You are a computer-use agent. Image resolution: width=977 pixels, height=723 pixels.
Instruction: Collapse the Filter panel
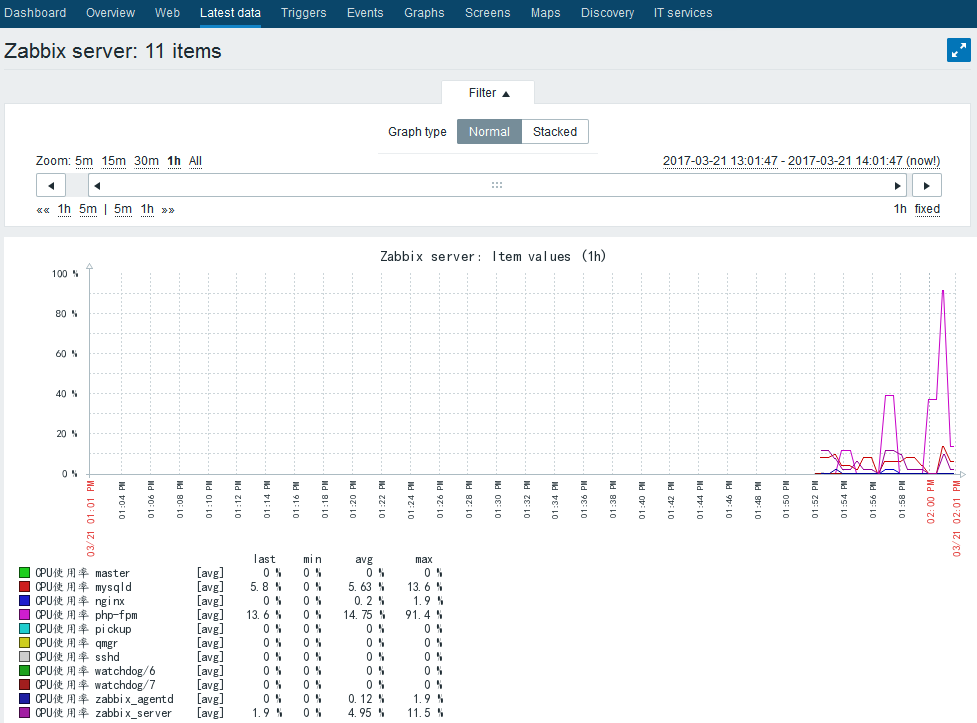(x=488, y=93)
